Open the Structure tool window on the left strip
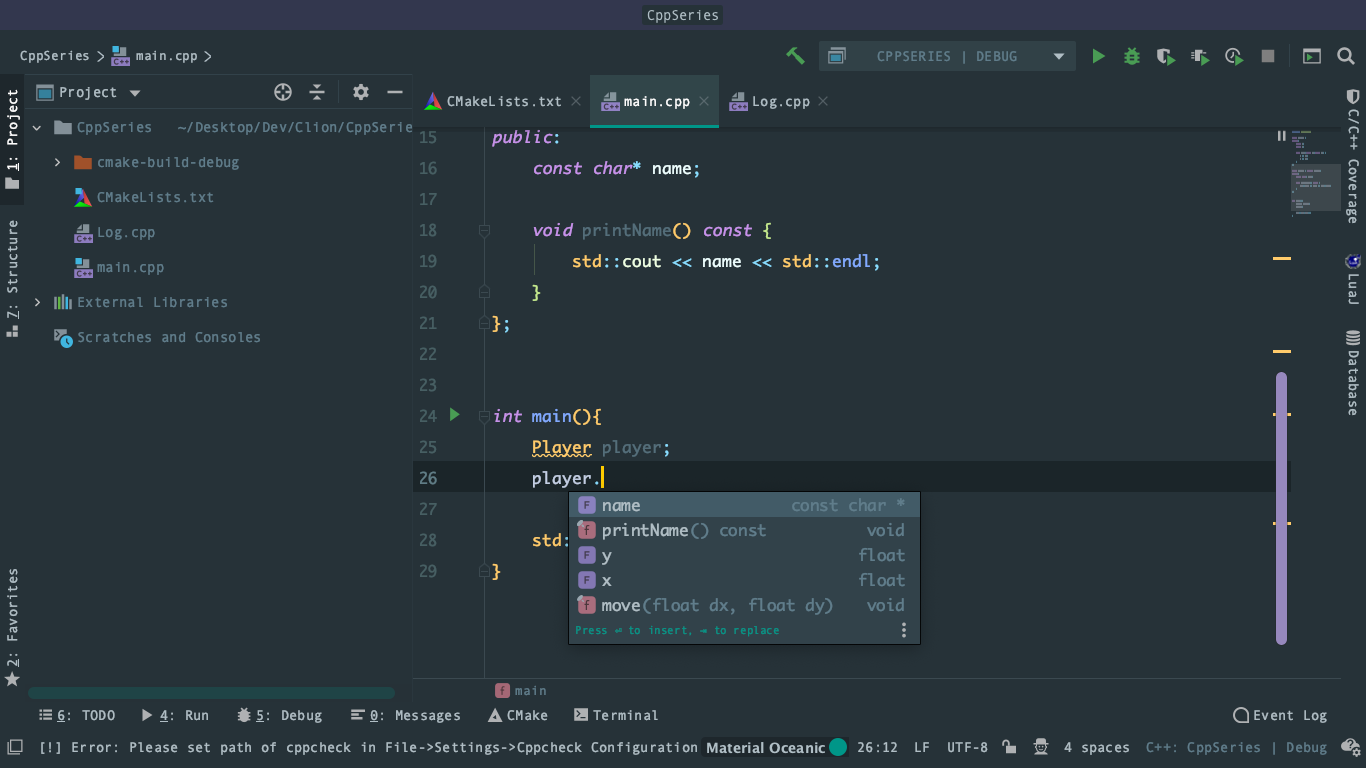 [12, 279]
